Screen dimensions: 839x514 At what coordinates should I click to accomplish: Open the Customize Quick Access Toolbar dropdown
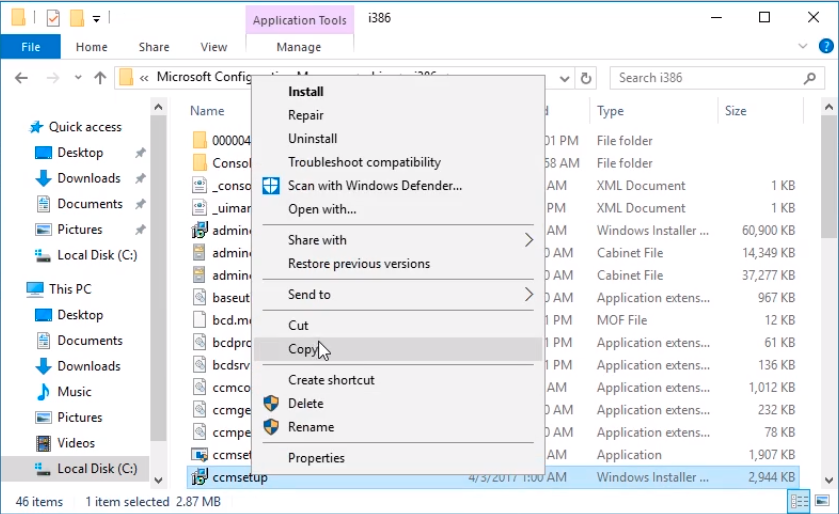(96, 19)
